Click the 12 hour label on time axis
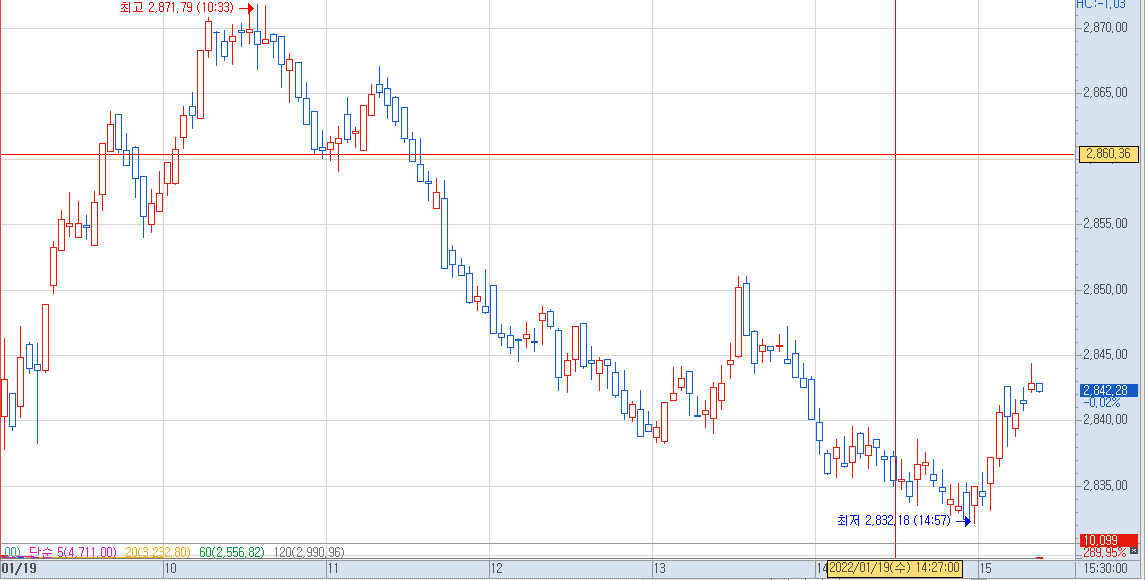Viewport: 1145px width, 580px height. (496, 568)
